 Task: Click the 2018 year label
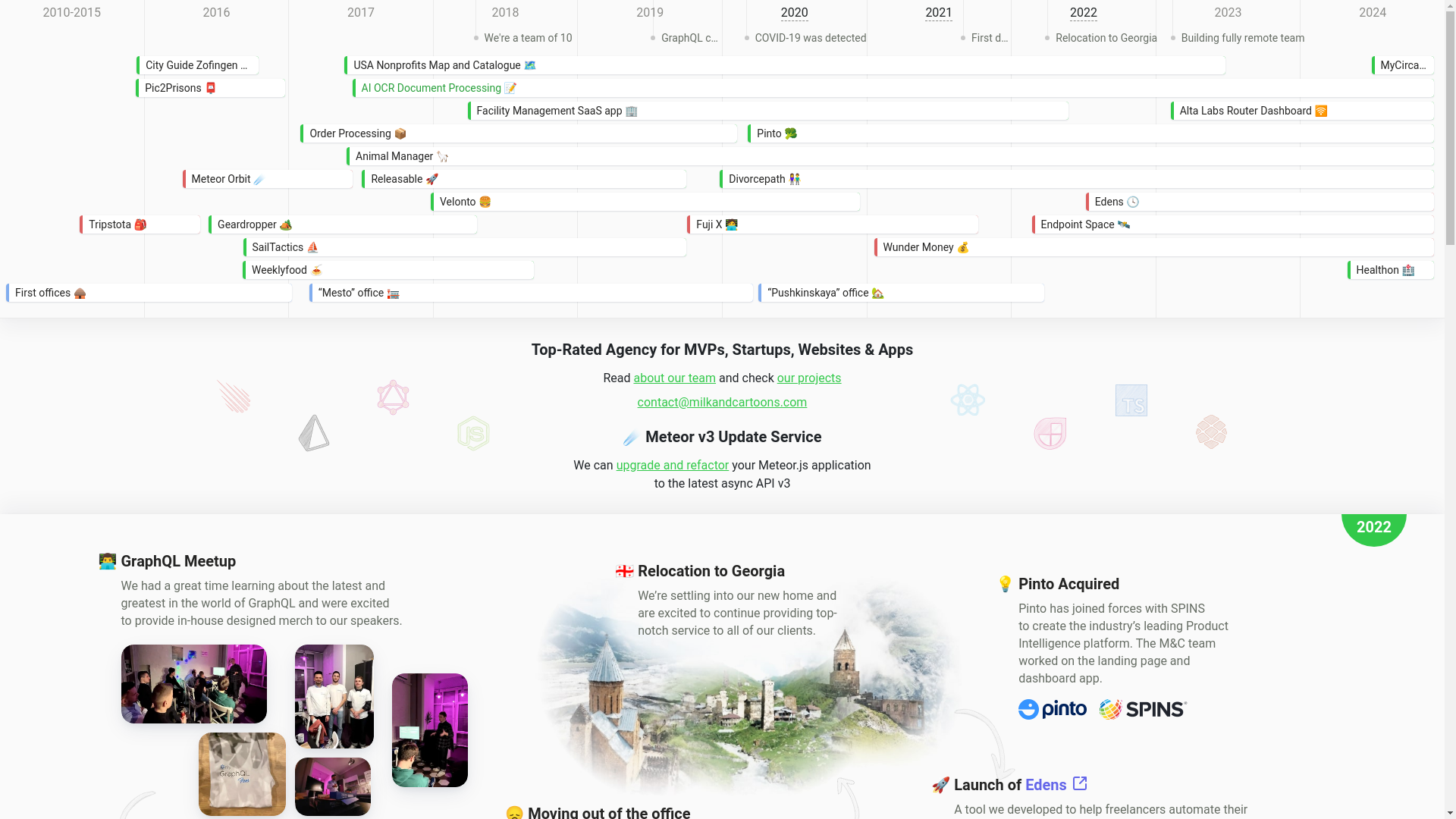pyautogui.click(x=505, y=13)
